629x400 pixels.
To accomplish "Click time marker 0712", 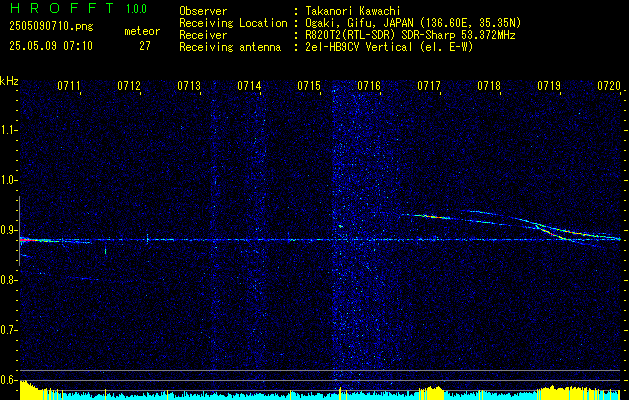I will click(x=129, y=86).
